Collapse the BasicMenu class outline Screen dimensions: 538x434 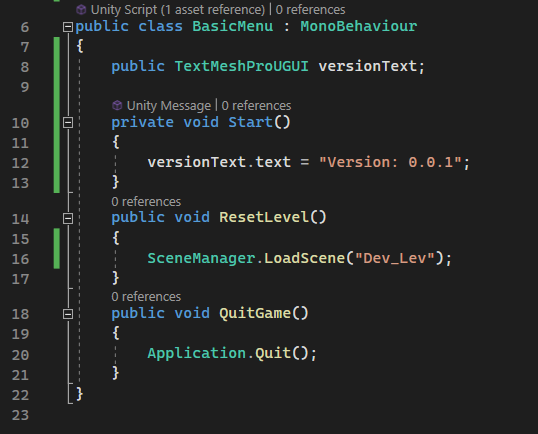(68, 27)
